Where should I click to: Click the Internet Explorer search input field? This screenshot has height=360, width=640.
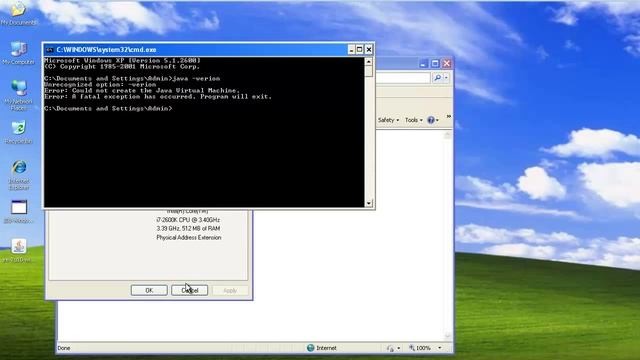[403, 78]
